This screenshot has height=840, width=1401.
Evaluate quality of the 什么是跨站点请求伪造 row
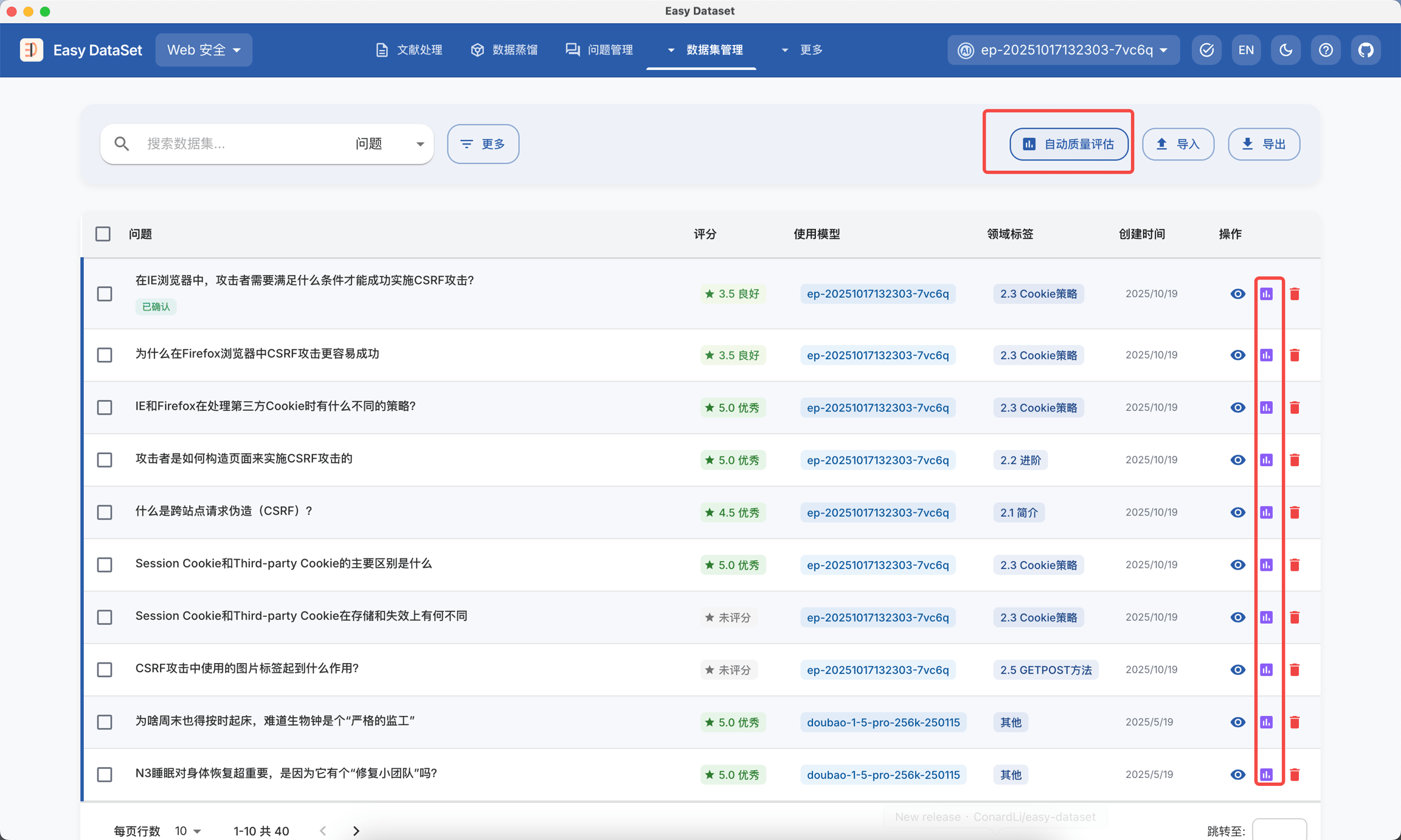tap(1266, 512)
